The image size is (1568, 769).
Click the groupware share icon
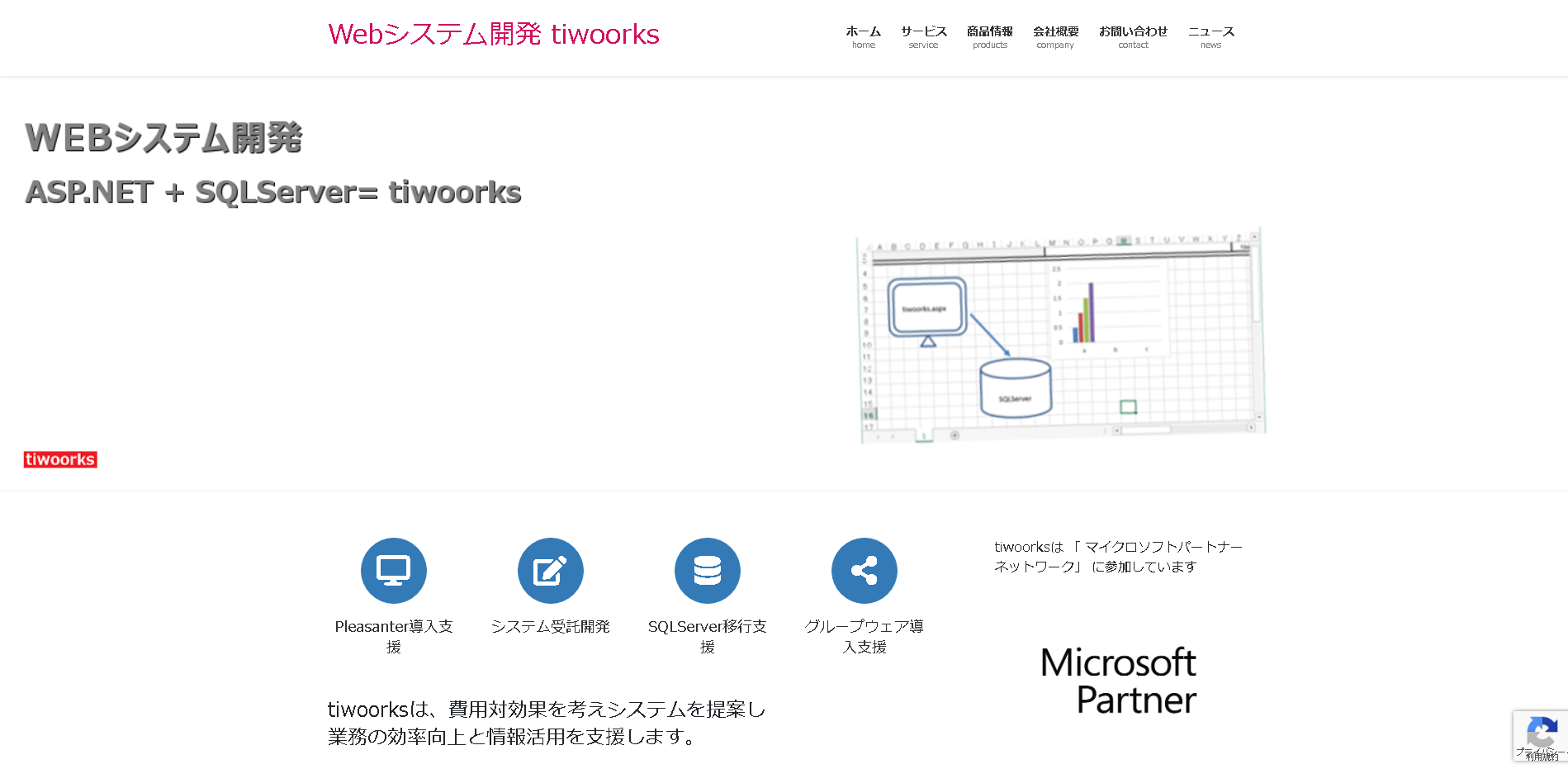(864, 571)
